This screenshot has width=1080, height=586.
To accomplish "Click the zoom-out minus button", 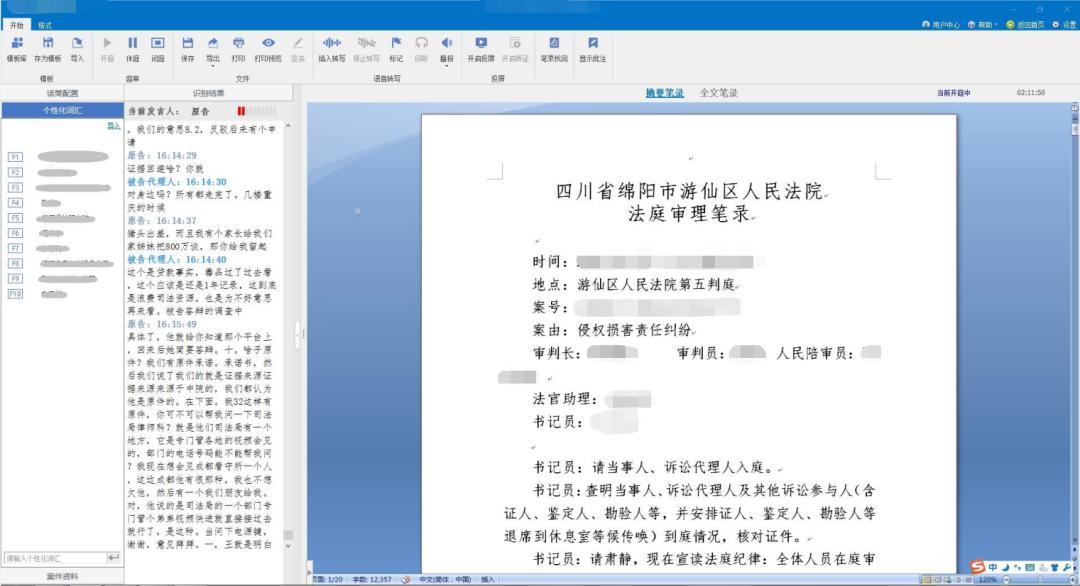I will [x=1007, y=580].
